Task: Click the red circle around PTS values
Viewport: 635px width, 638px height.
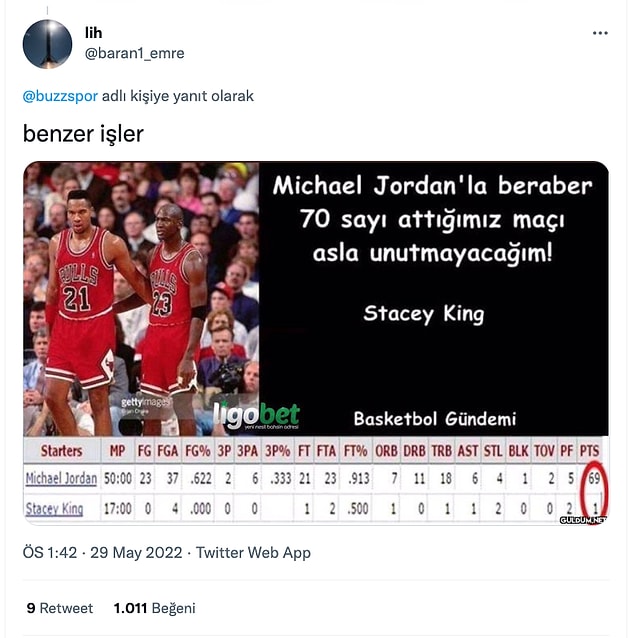Action: pos(594,492)
